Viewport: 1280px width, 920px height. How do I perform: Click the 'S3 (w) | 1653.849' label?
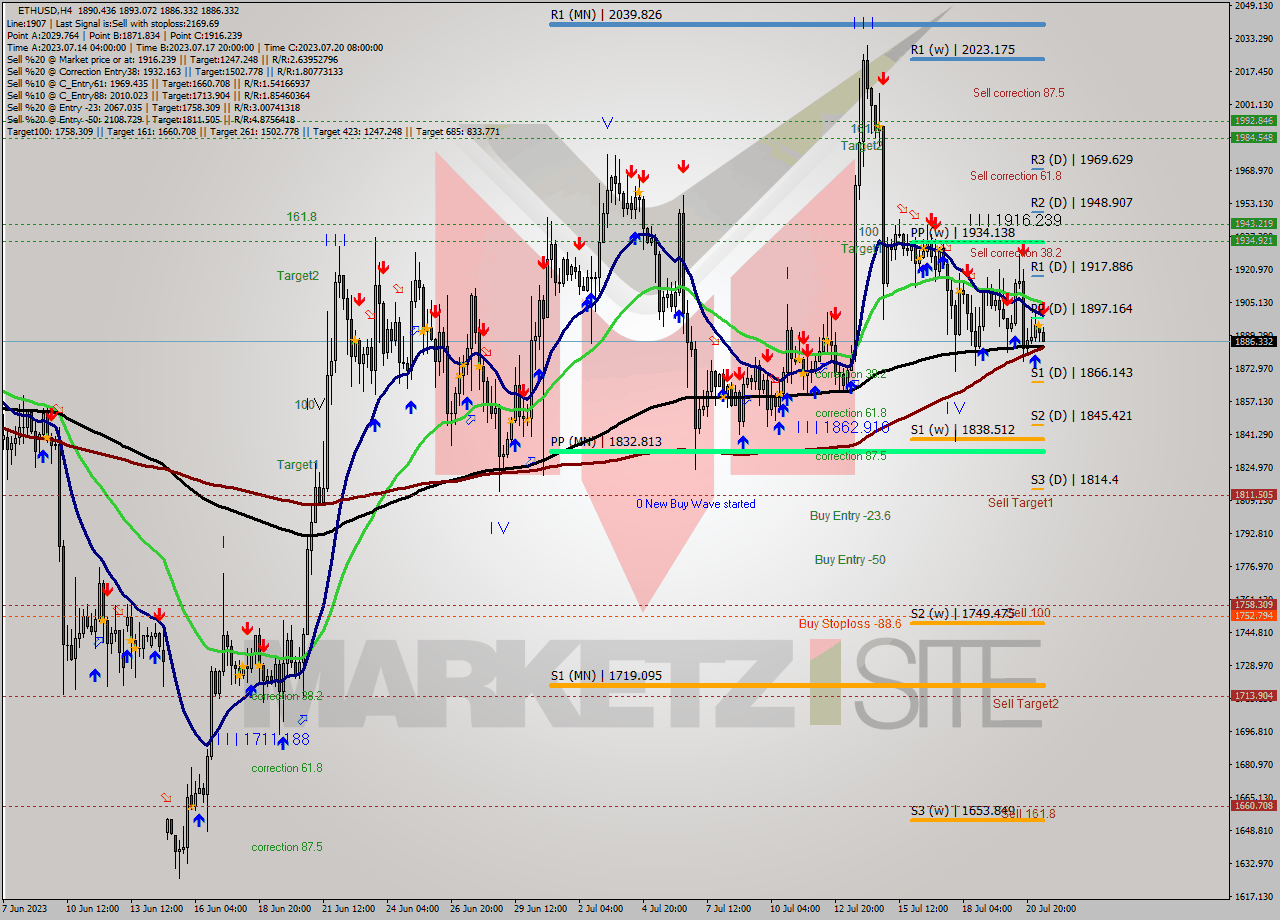(x=963, y=811)
